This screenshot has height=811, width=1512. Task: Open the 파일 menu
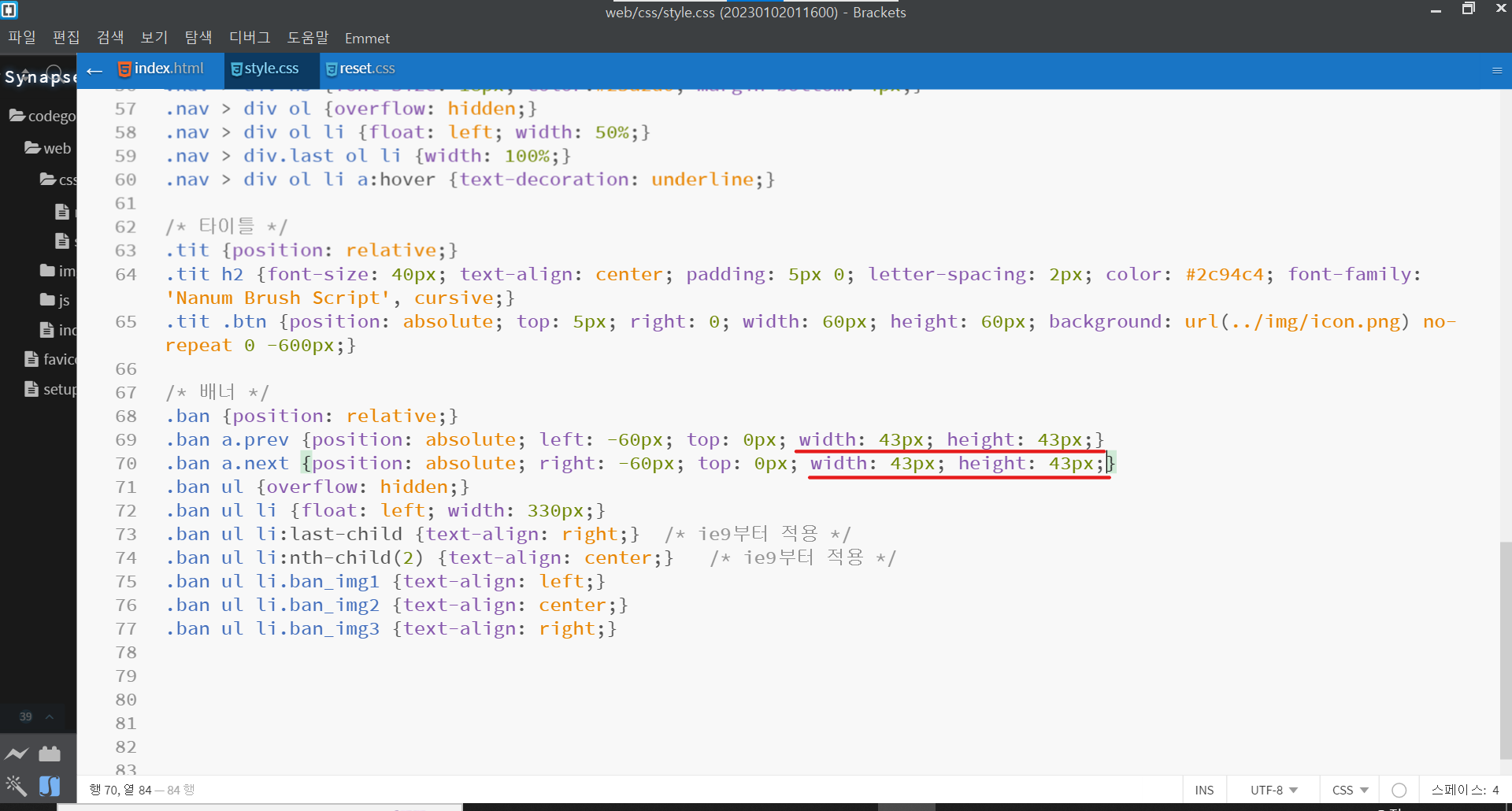[x=22, y=37]
